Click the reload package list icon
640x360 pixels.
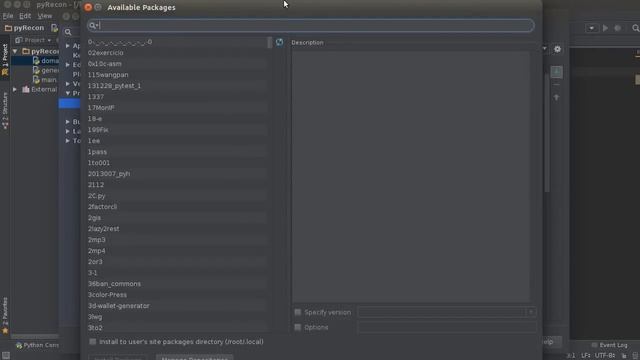tap(279, 42)
